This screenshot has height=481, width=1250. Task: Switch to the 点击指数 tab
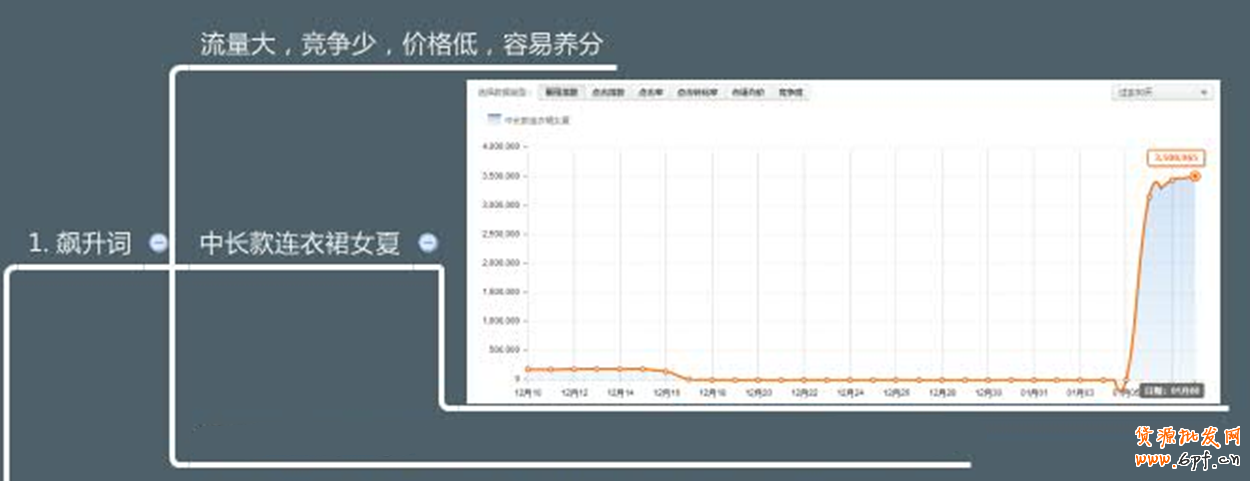point(607,92)
